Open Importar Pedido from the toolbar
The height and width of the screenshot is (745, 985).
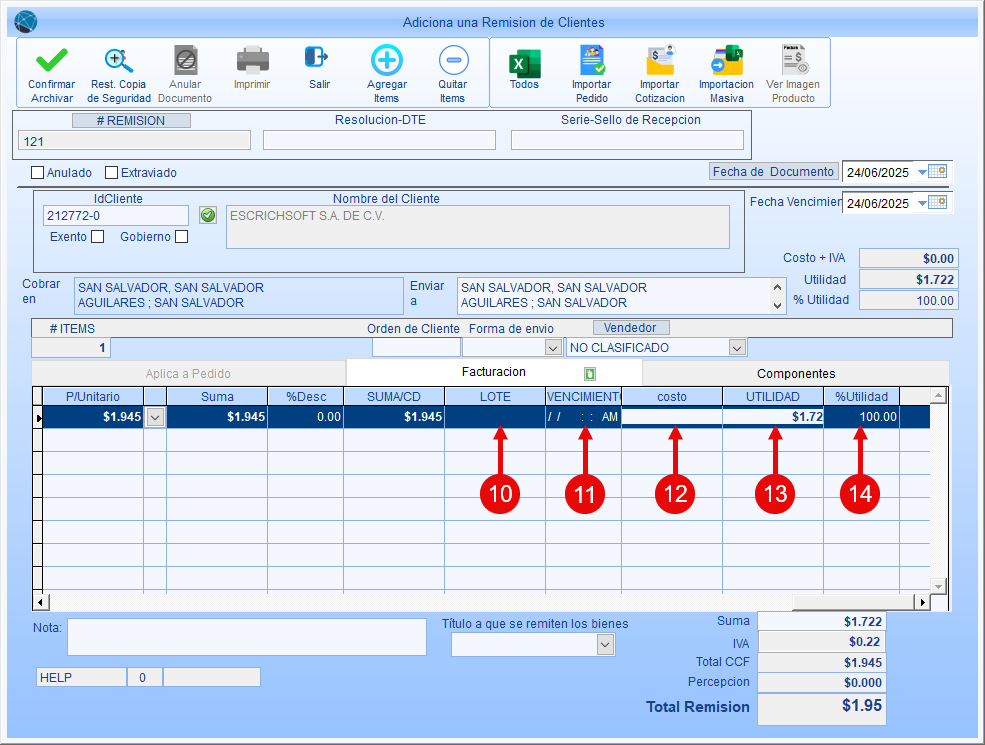point(591,62)
